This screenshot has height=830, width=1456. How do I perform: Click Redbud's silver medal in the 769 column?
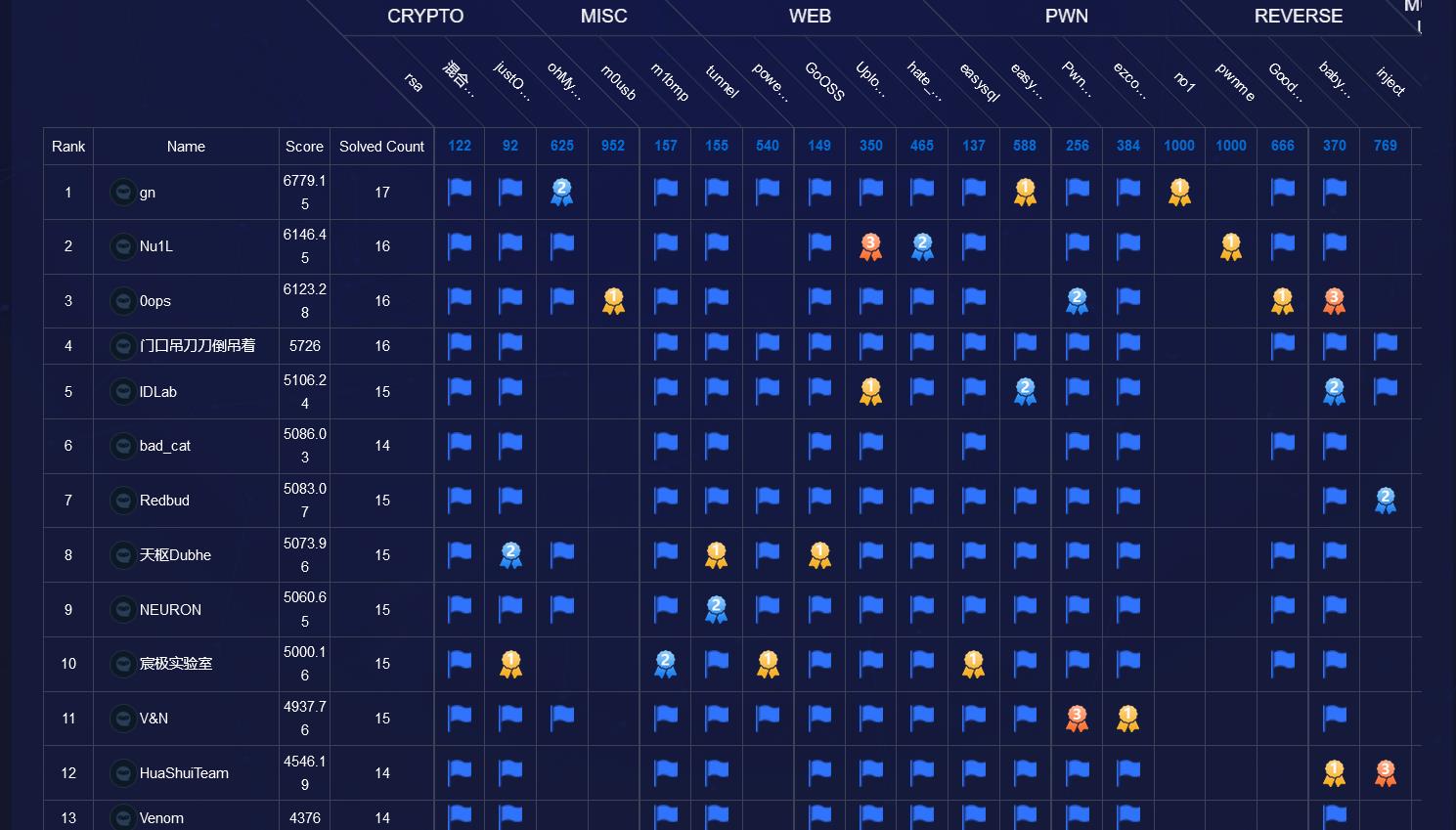pyautogui.click(x=1386, y=501)
